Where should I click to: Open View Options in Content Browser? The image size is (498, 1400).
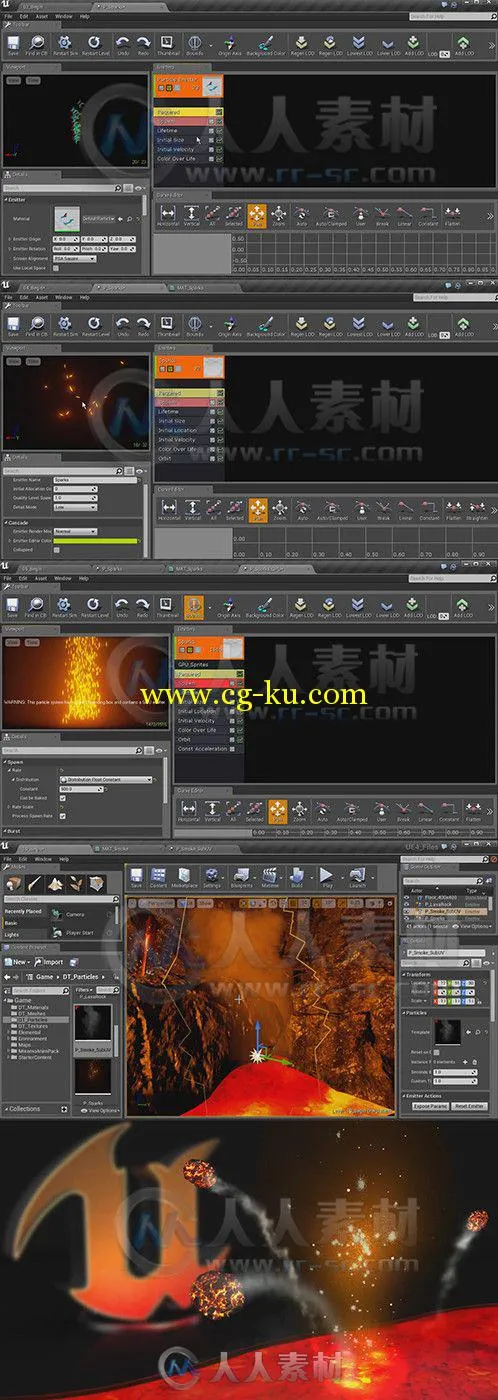pyautogui.click(x=100, y=1110)
